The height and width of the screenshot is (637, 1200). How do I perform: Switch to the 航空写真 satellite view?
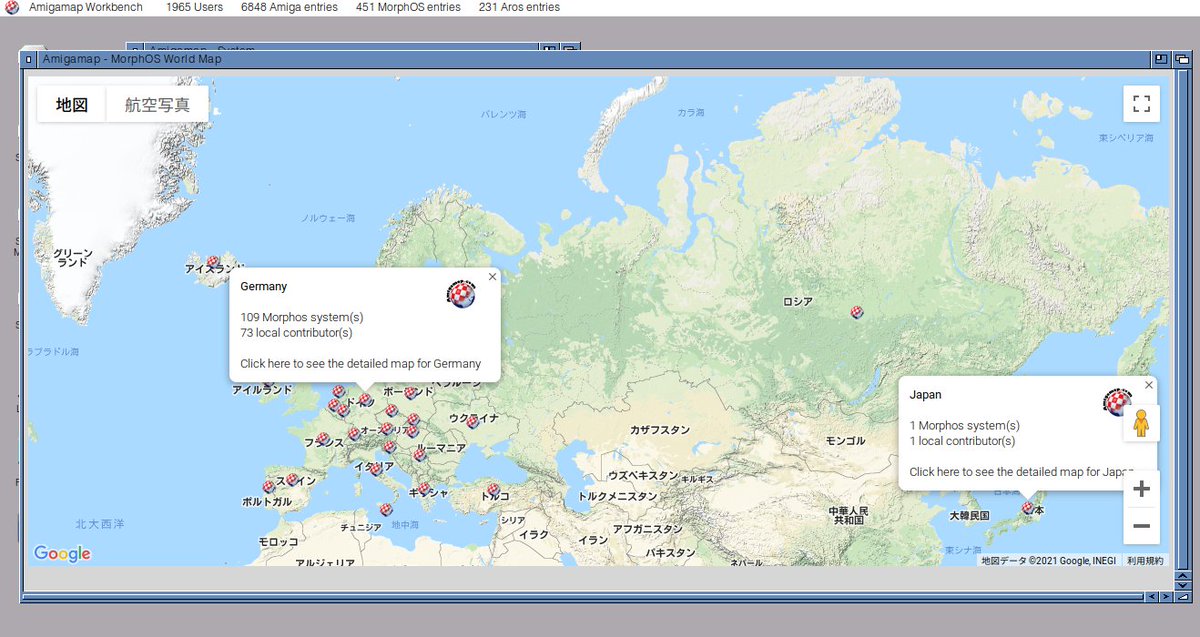[x=157, y=104]
